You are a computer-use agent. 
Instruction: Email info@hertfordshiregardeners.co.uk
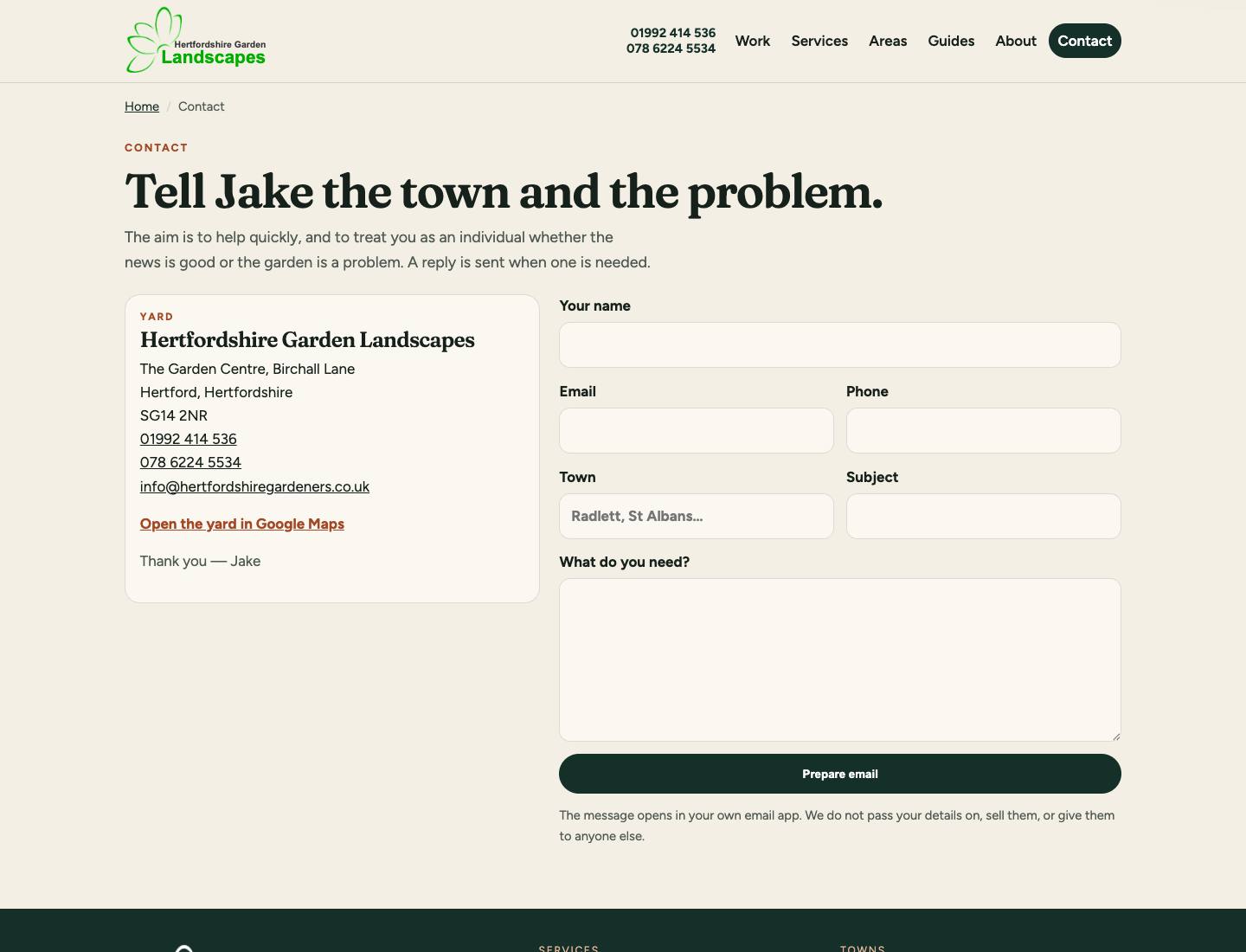pyautogui.click(x=254, y=486)
